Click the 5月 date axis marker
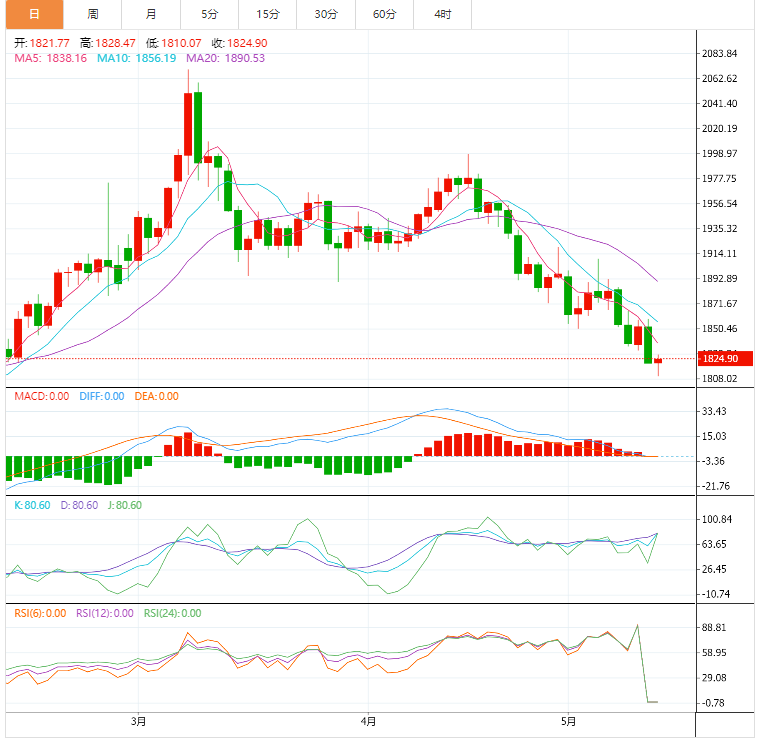Image resolution: width=766 pixels, height=745 pixels. [568, 721]
